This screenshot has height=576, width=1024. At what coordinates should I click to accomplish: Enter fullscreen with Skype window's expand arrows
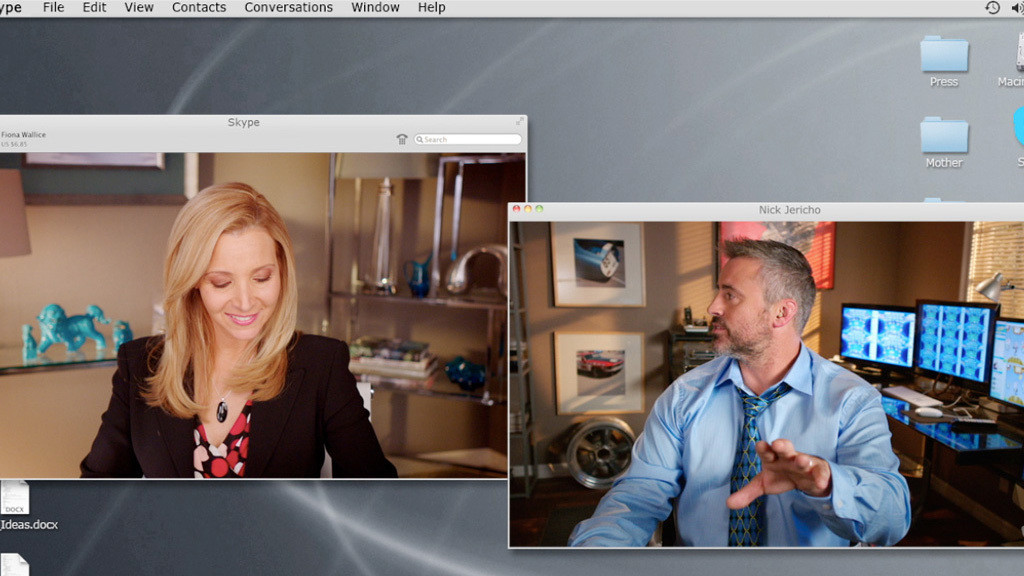[519, 122]
